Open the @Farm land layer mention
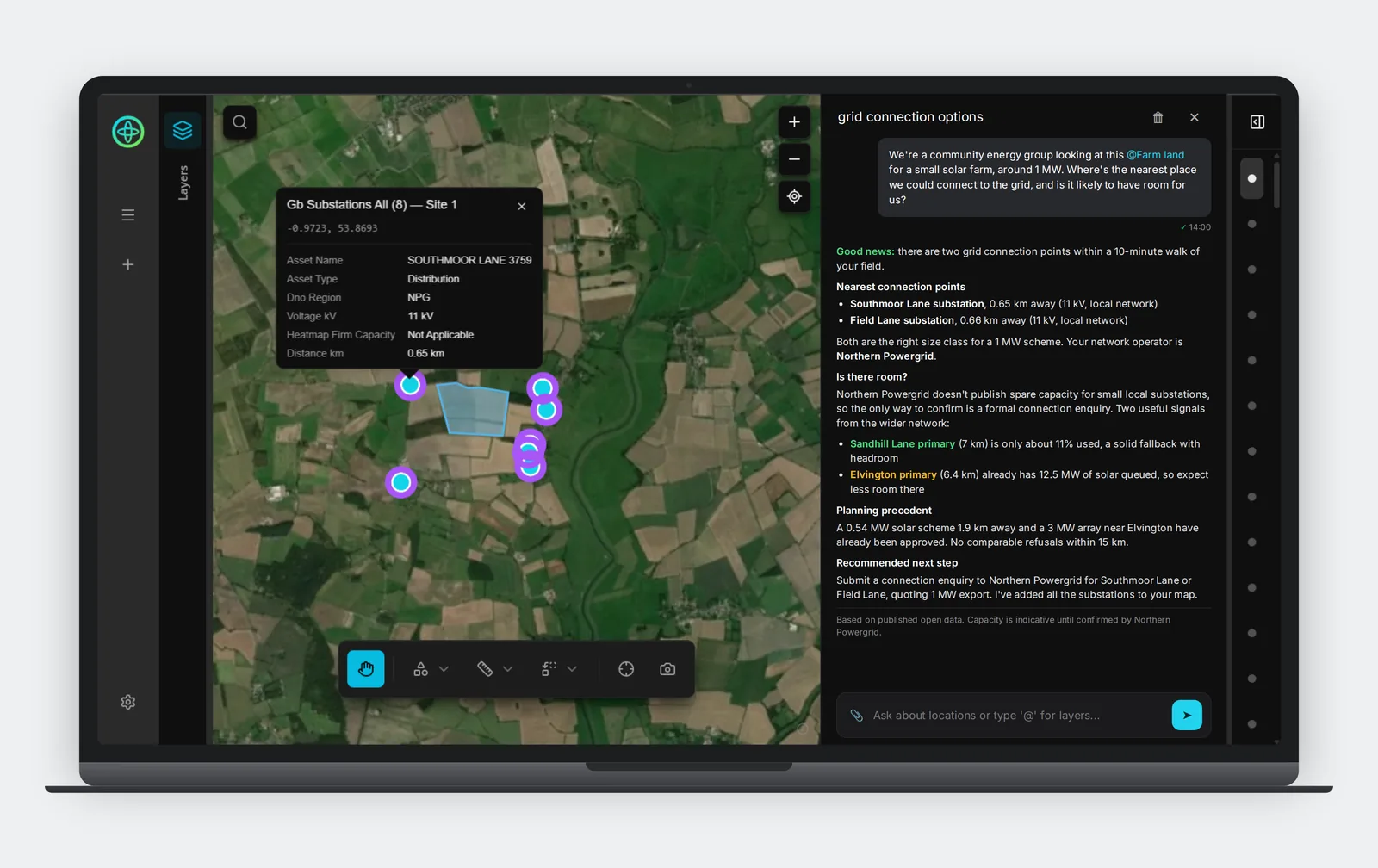This screenshot has height=868, width=1378. point(1155,155)
